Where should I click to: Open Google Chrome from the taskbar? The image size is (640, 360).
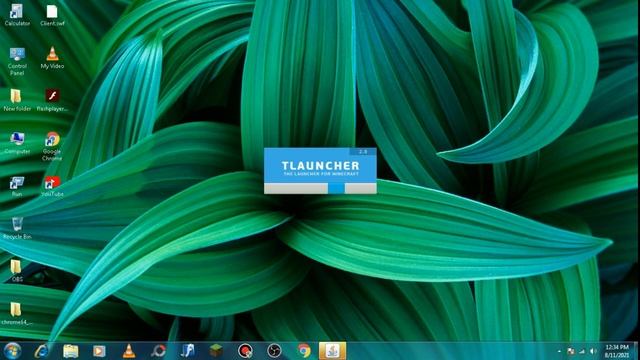[303, 351]
